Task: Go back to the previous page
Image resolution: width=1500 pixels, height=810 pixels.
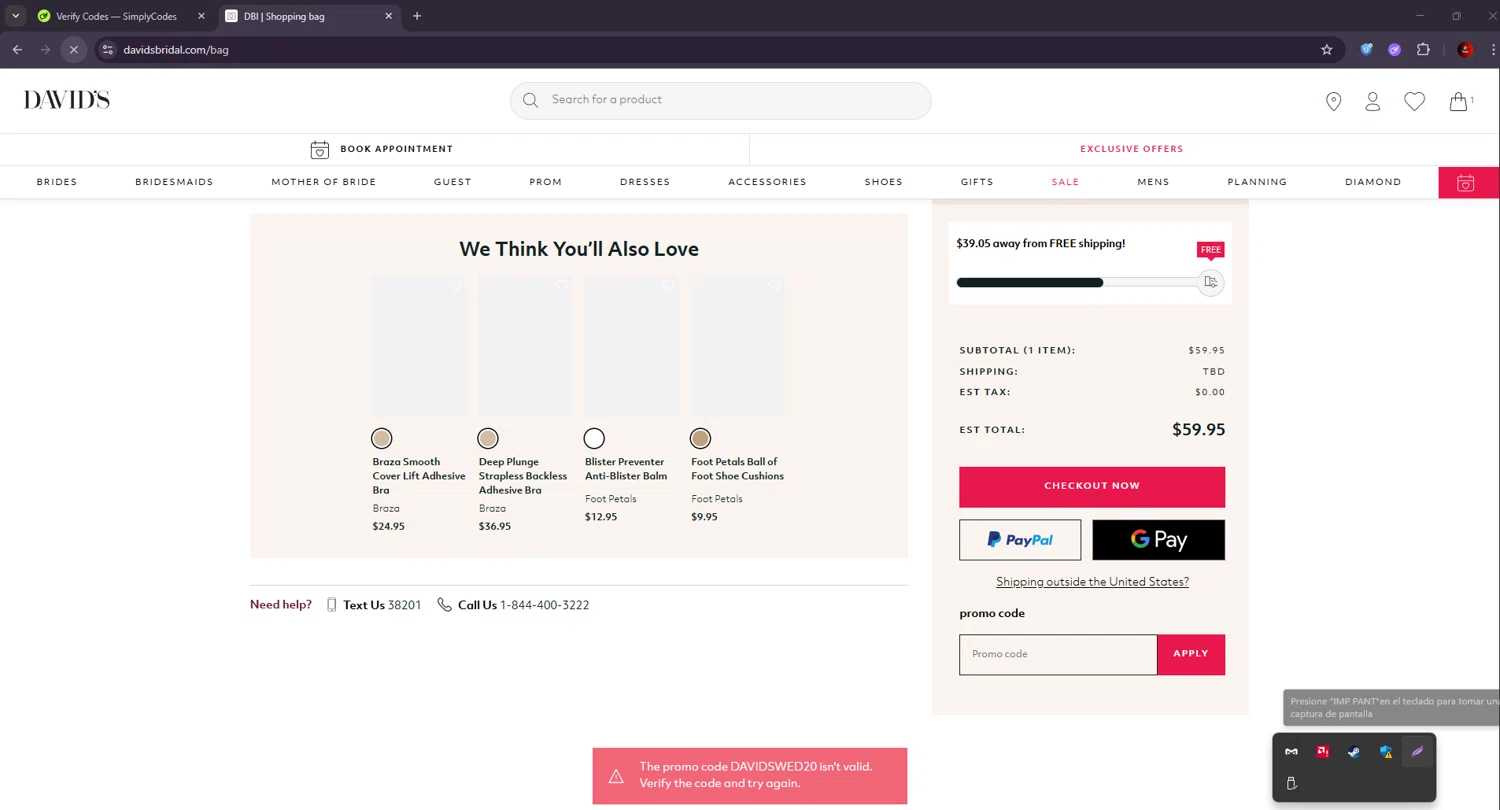Action: point(17,49)
